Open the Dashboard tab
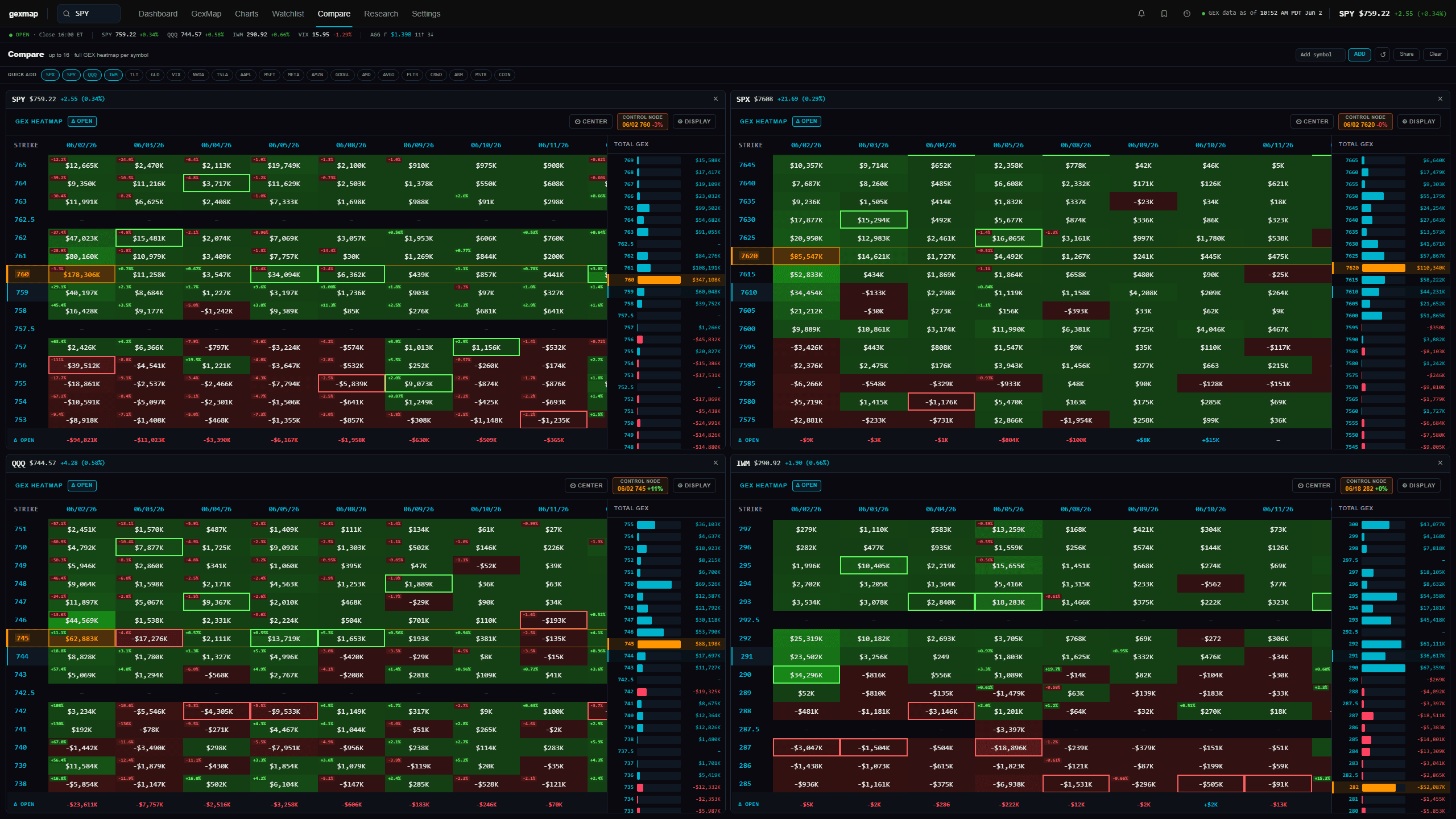Image resolution: width=1456 pixels, height=819 pixels. (158, 14)
